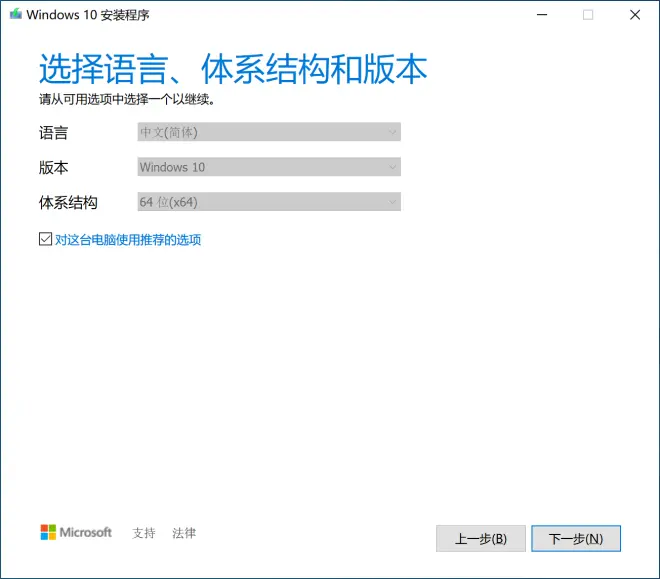Click the heading 选择语言、体系结构和版本

point(233,69)
